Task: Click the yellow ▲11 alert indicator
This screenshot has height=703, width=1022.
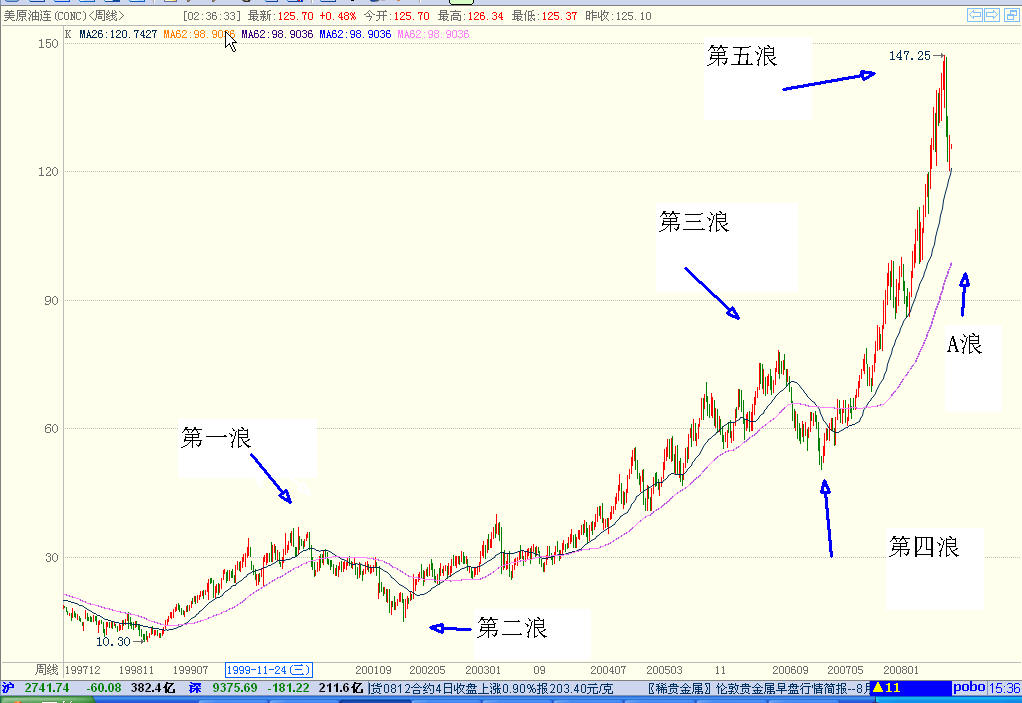Action: click(x=886, y=687)
